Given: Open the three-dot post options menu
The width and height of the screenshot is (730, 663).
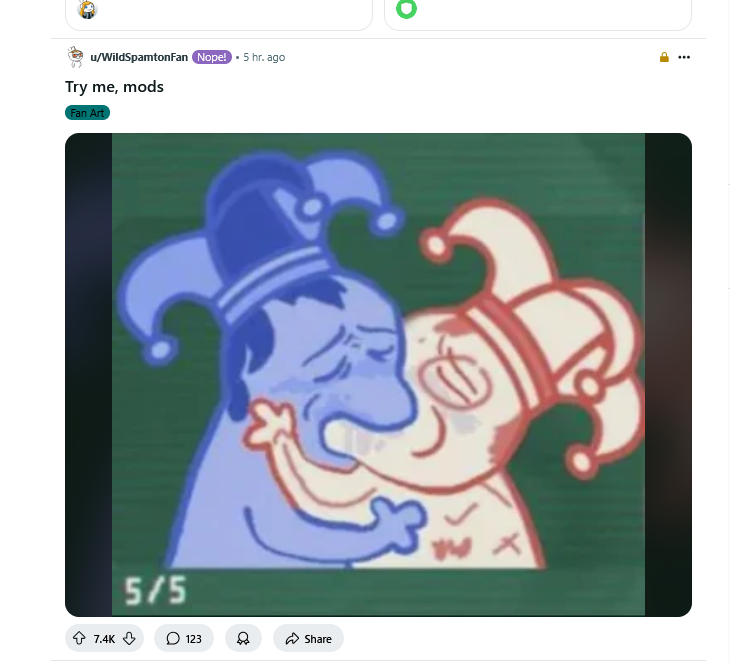Looking at the screenshot, I should (684, 57).
